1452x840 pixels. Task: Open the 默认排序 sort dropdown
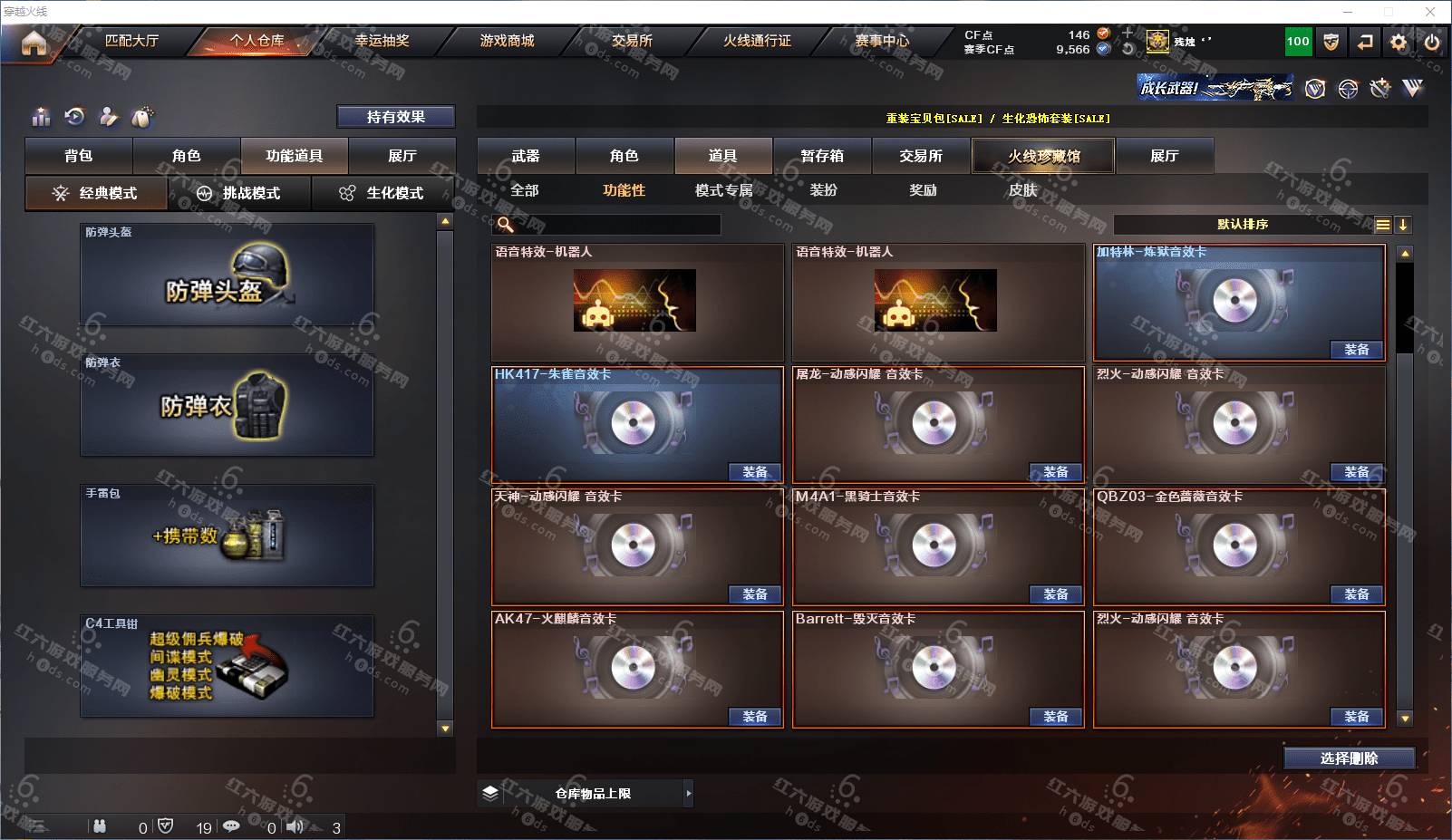coord(1243,225)
